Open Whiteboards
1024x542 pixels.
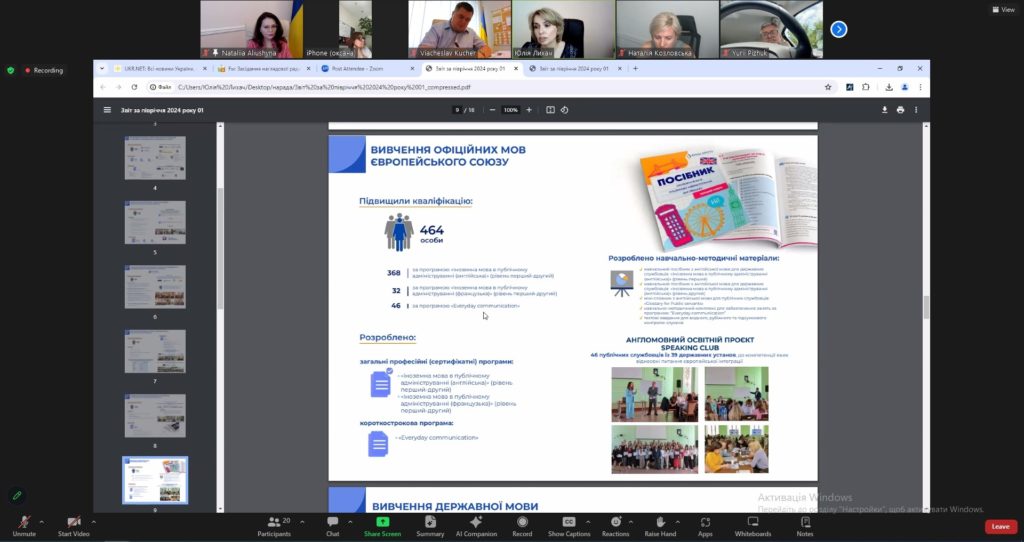coord(753,526)
